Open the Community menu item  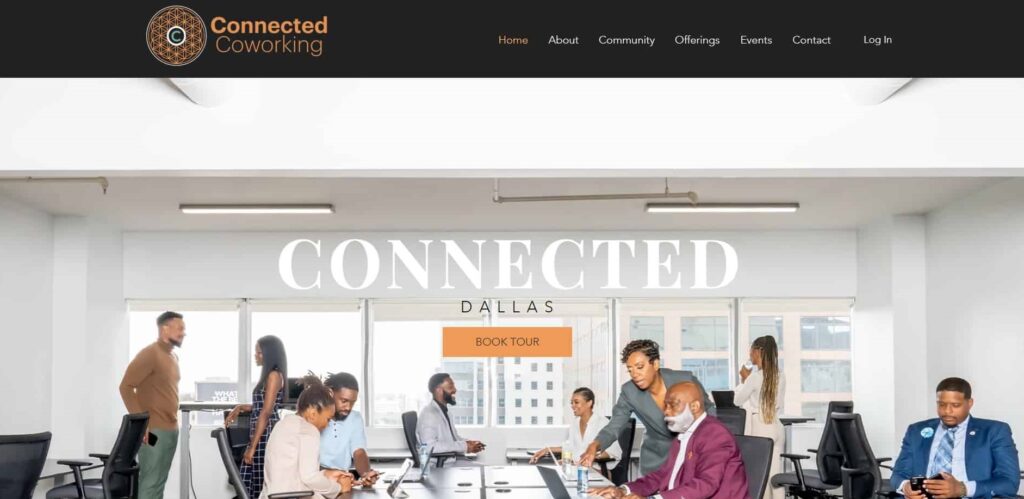[x=626, y=40]
